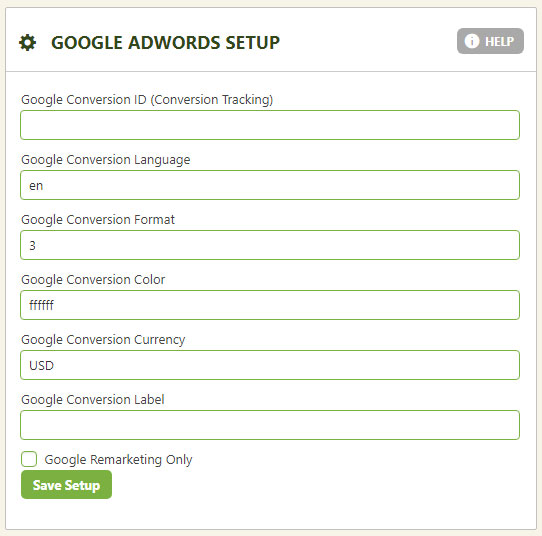
Task: Click the 'Google Conversion Language' label
Action: [x=105, y=160]
